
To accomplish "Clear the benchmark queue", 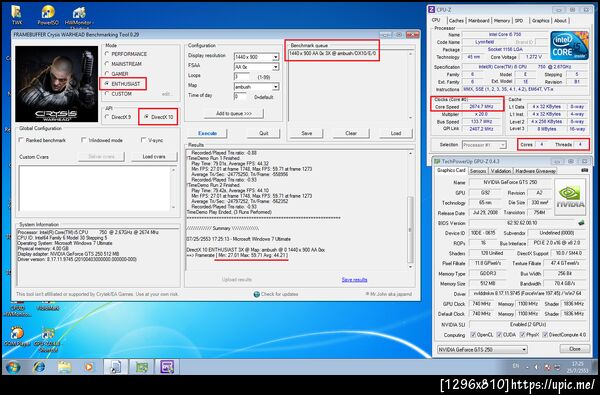I will click(x=351, y=134).
